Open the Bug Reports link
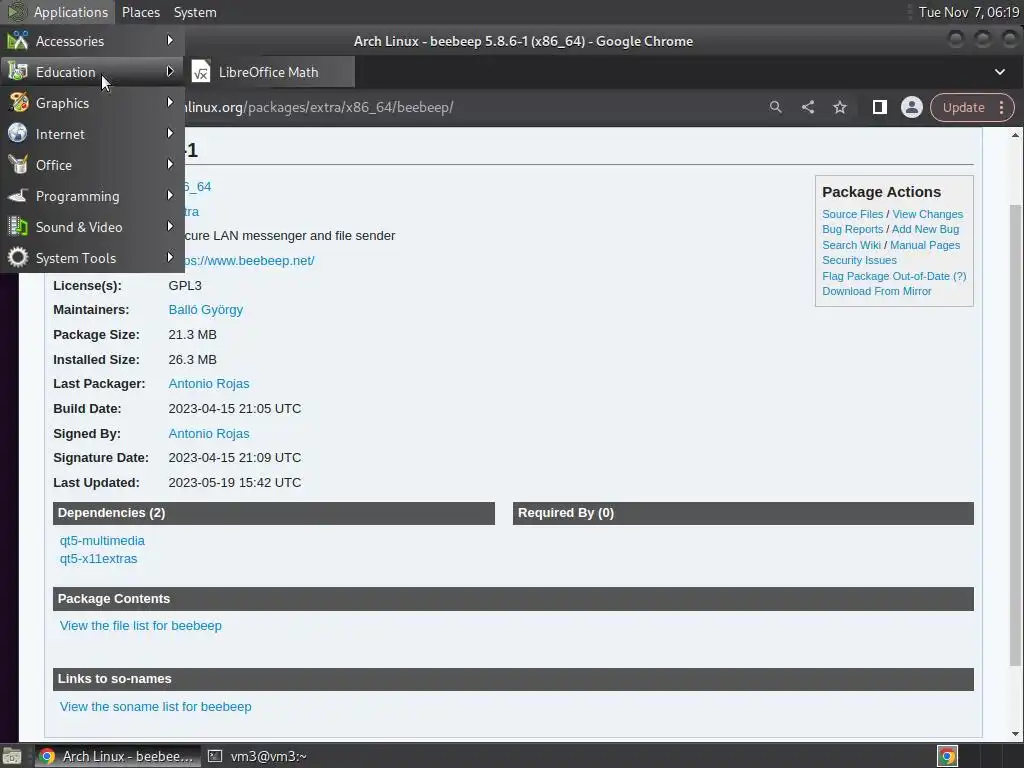1024x768 pixels. coord(852,229)
